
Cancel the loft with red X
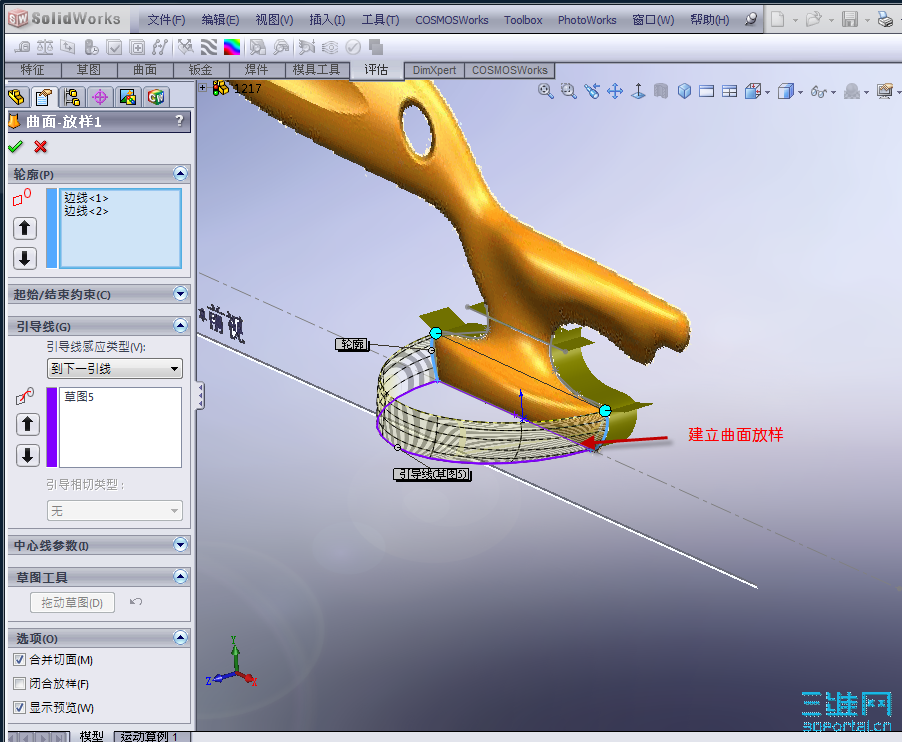click(x=40, y=147)
